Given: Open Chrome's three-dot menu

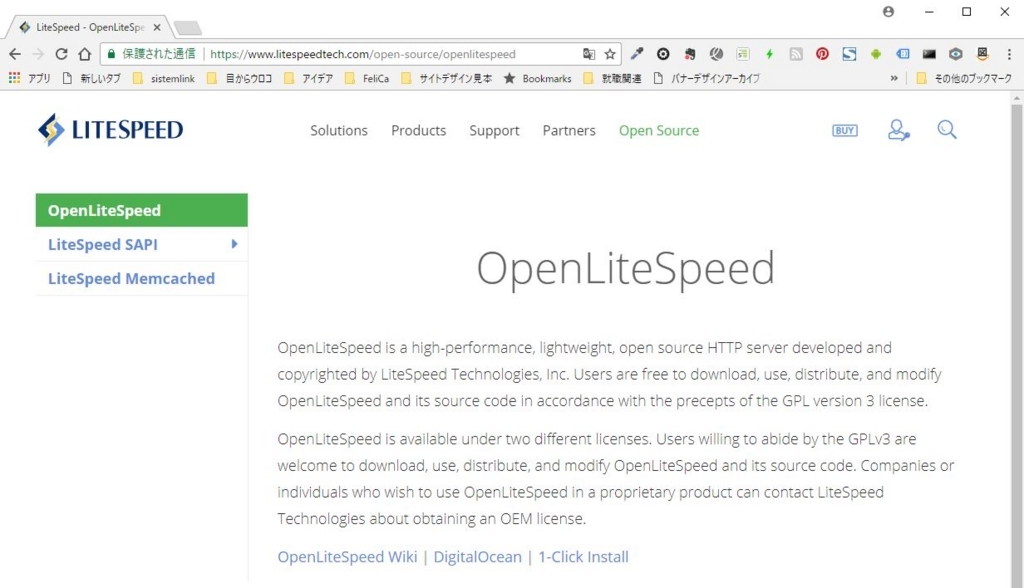Looking at the screenshot, I should (x=1009, y=54).
